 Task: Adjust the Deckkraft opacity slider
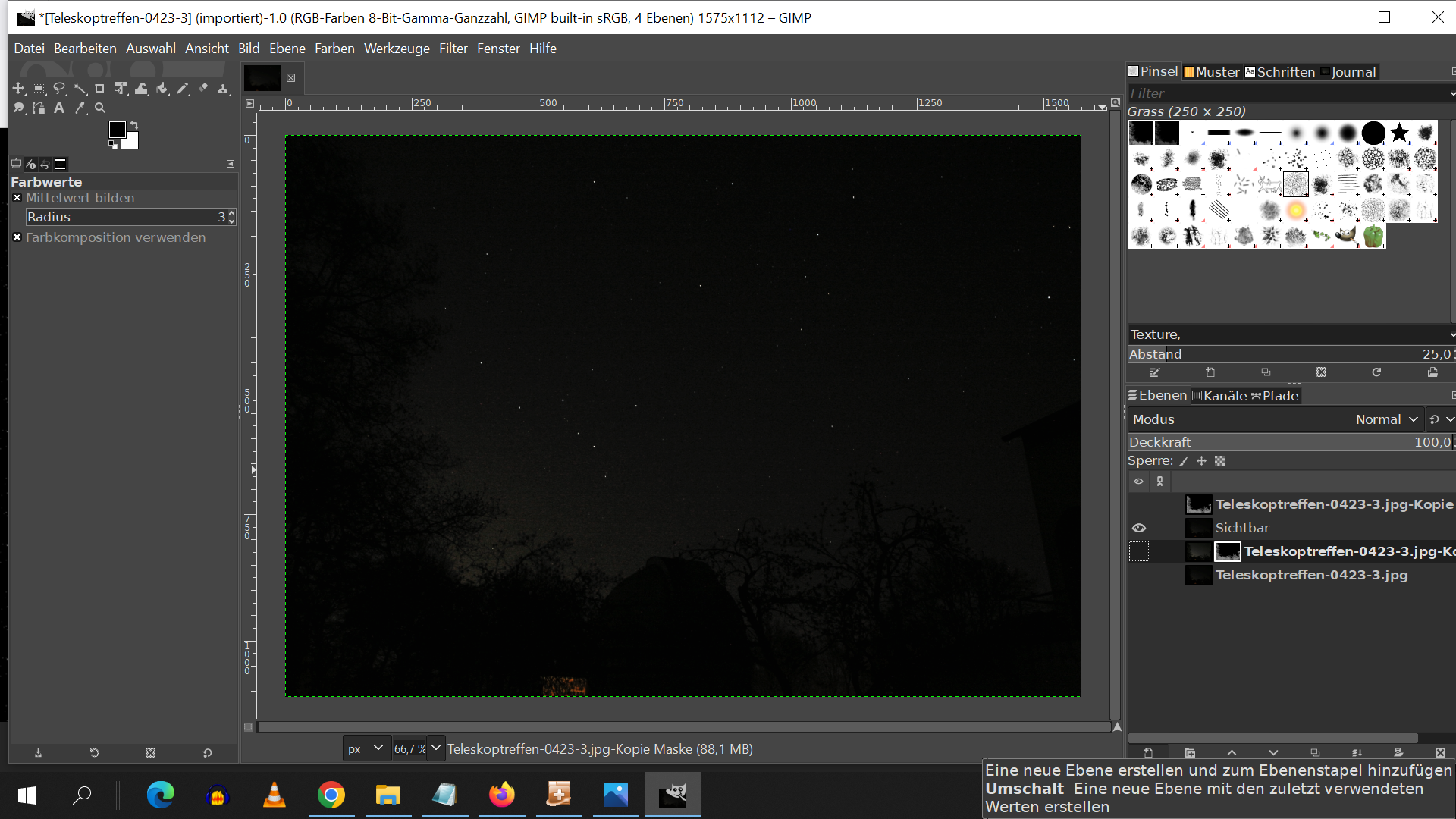tap(1289, 442)
